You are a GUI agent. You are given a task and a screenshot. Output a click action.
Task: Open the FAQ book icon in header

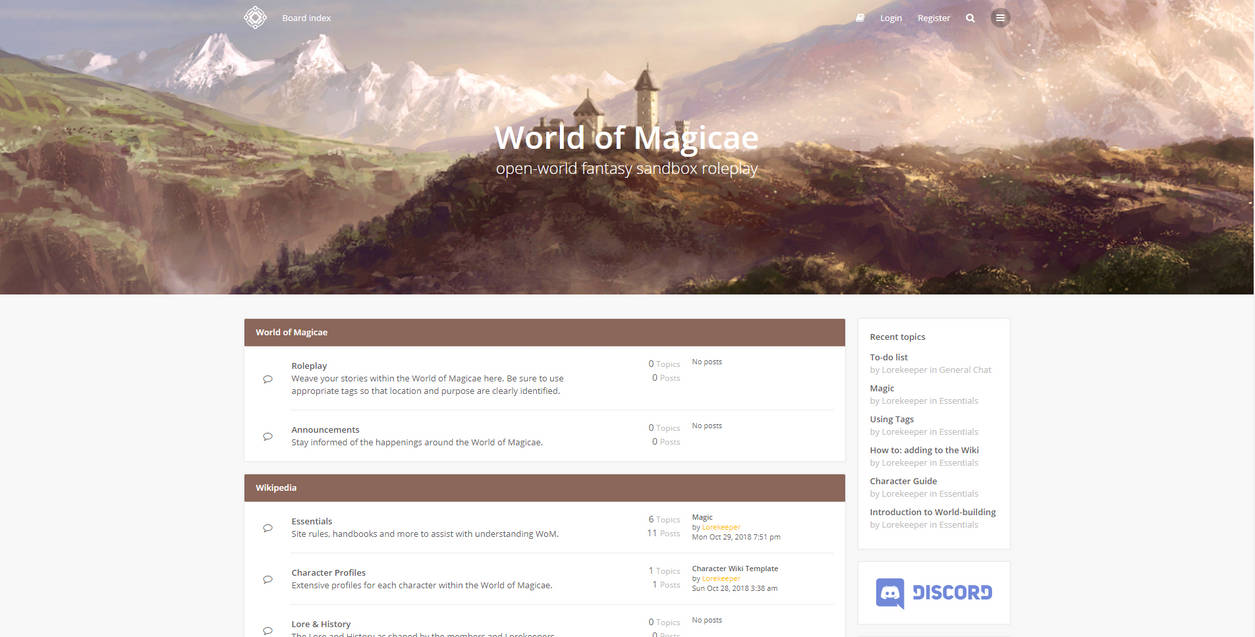click(860, 18)
